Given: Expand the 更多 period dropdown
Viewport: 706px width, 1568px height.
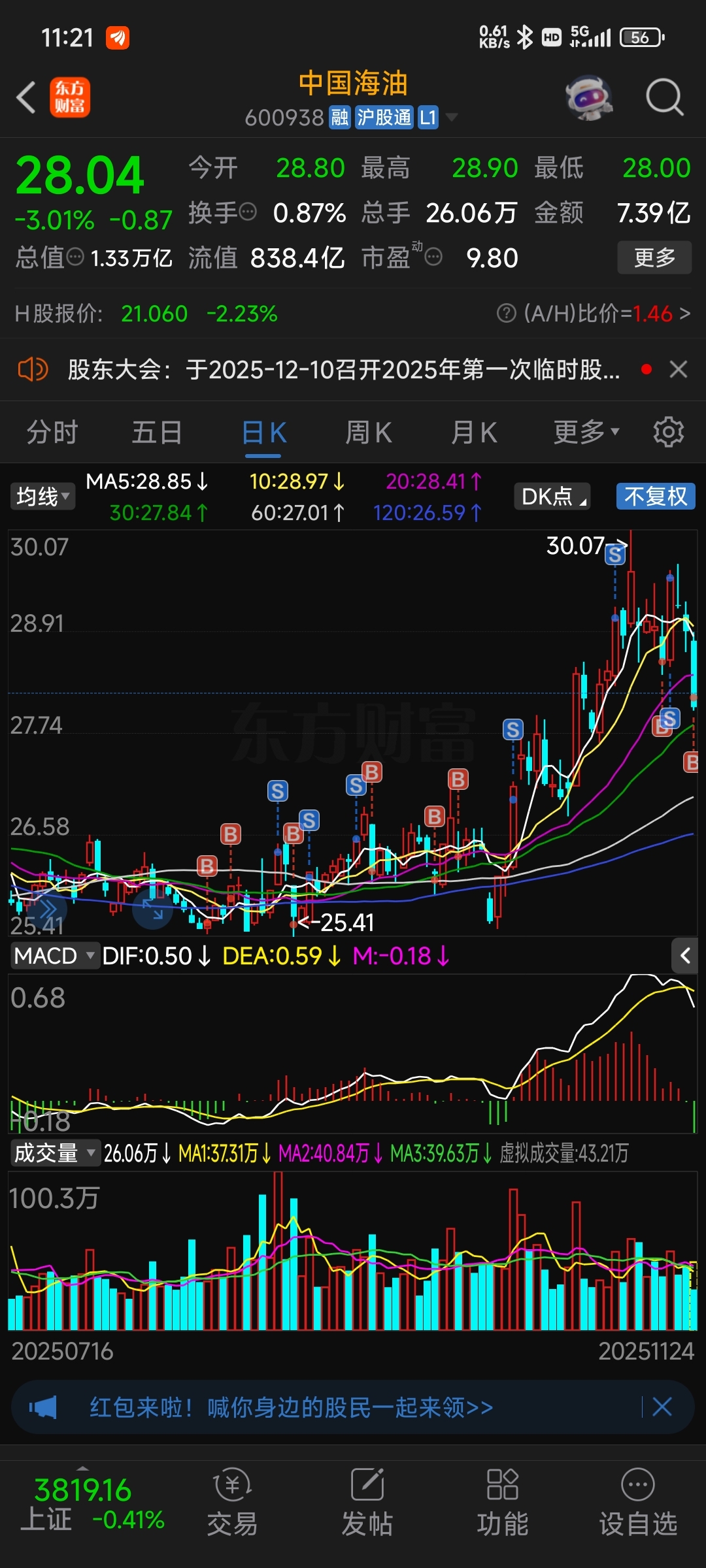Looking at the screenshot, I should pyautogui.click(x=586, y=433).
